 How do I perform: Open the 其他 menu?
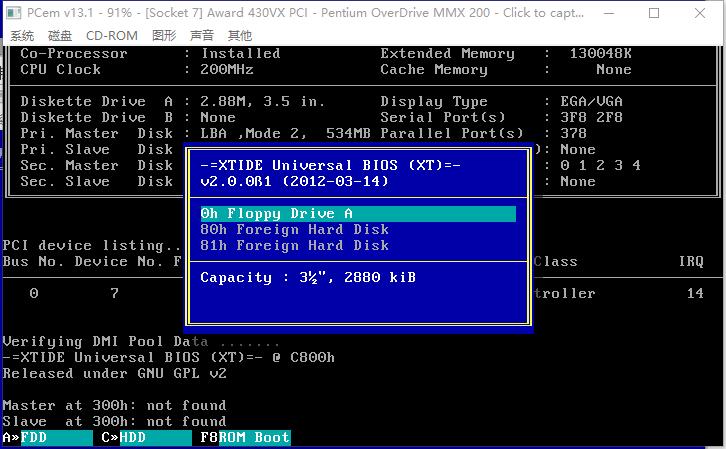click(240, 36)
